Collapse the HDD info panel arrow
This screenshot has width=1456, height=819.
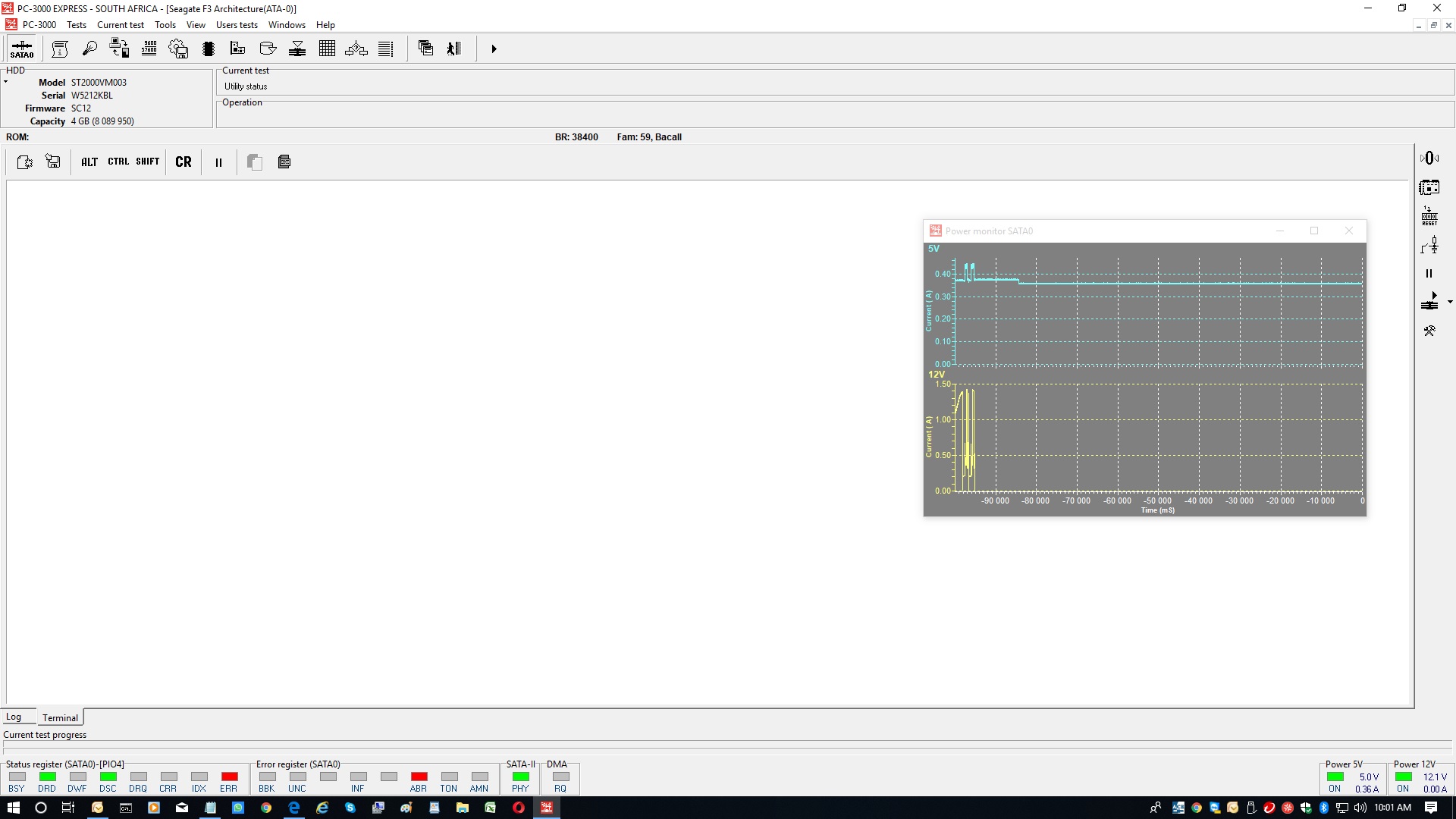click(x=5, y=82)
